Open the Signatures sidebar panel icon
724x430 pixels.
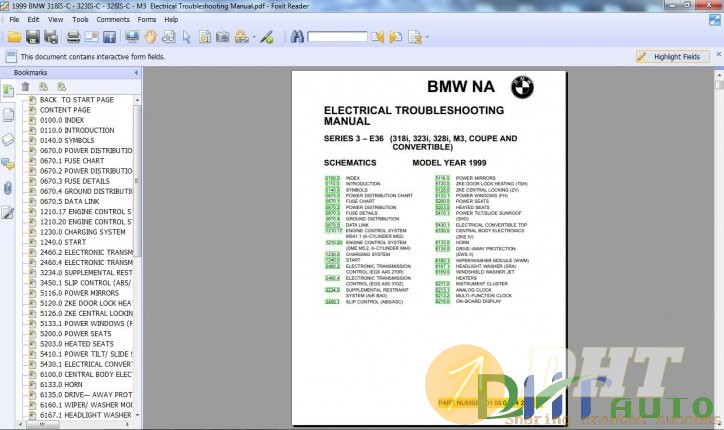(x=8, y=213)
